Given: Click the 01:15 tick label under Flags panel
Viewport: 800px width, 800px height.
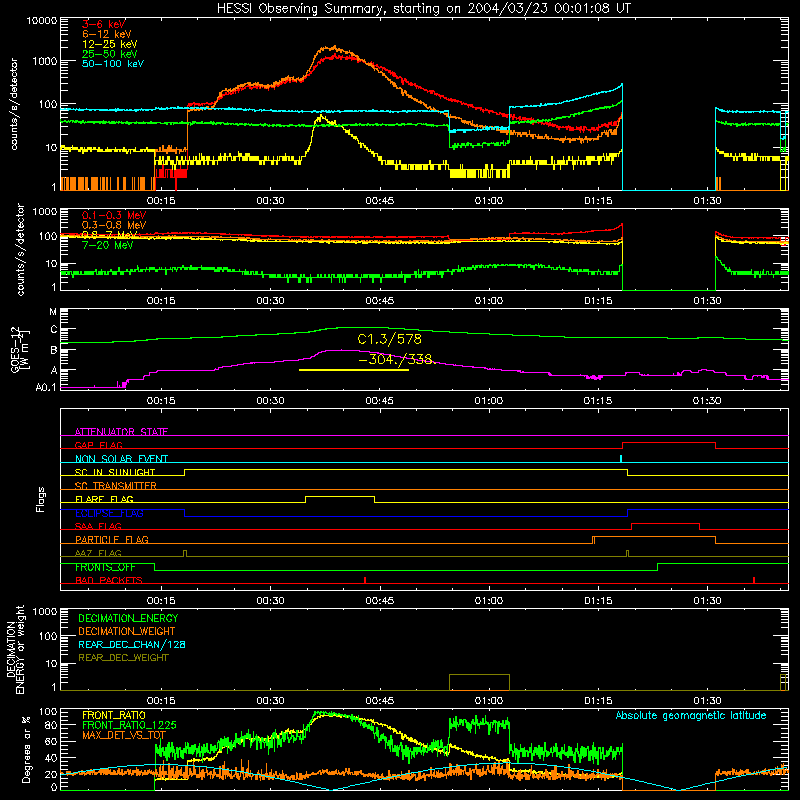Looking at the screenshot, I should click(x=598, y=601).
